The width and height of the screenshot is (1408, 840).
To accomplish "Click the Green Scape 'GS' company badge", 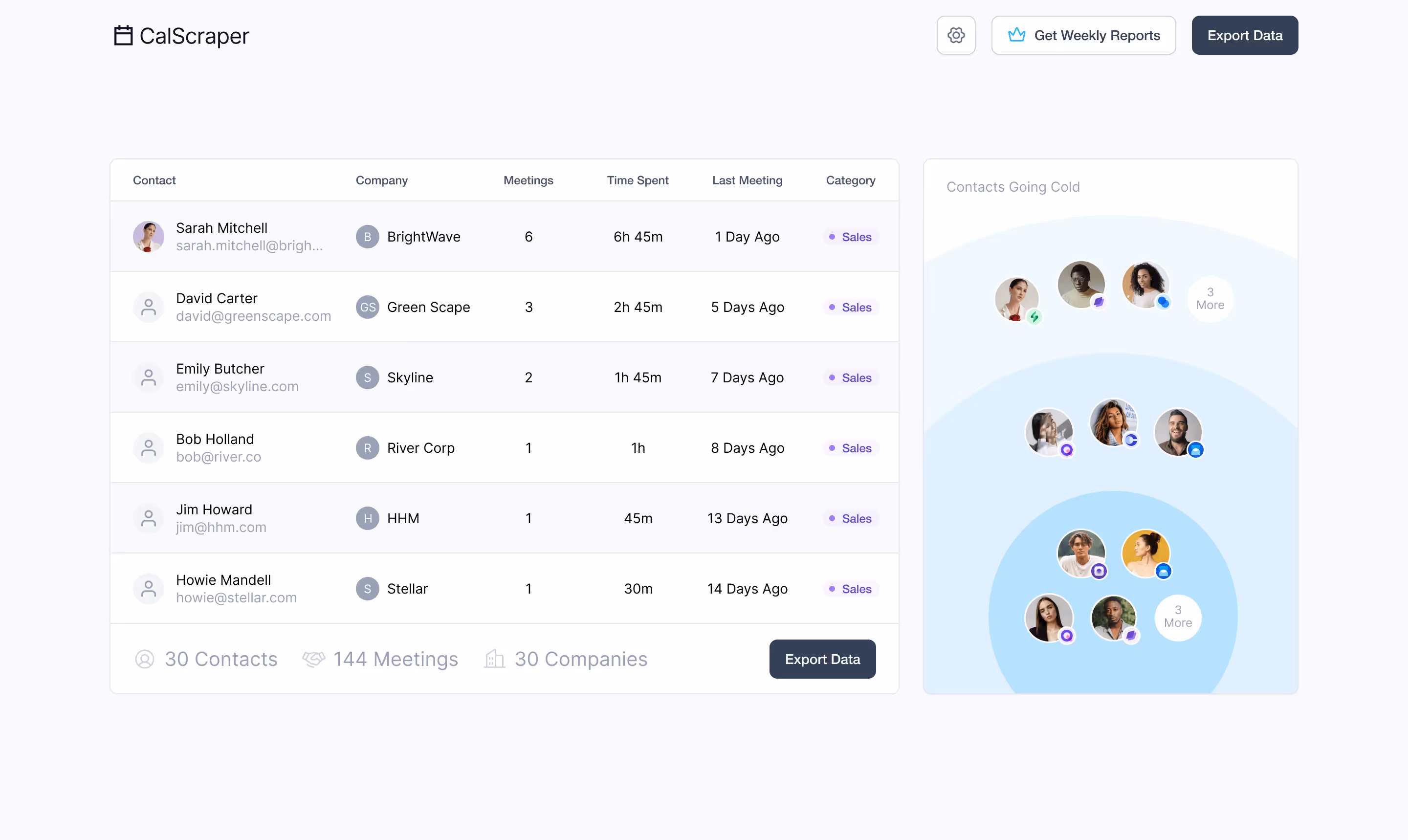I will click(x=367, y=307).
